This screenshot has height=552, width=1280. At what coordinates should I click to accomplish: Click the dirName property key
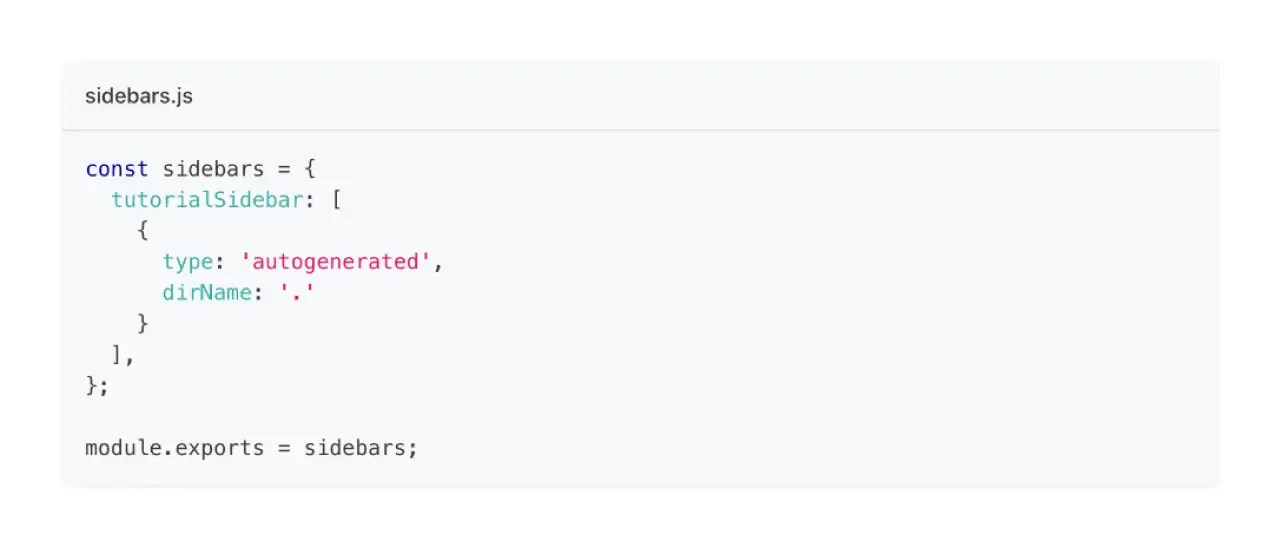tap(207, 293)
